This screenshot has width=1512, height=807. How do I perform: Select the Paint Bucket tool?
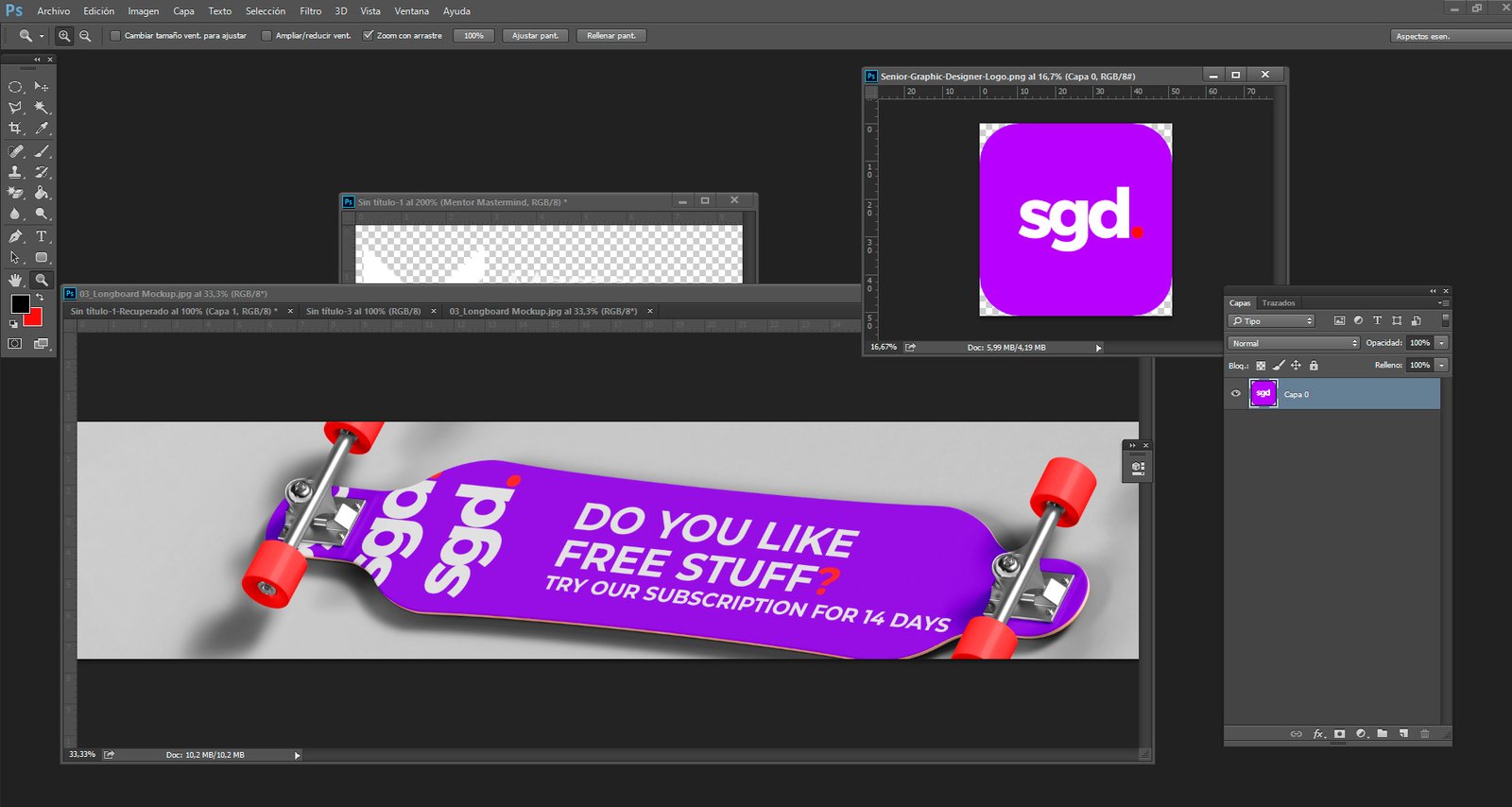(x=42, y=193)
